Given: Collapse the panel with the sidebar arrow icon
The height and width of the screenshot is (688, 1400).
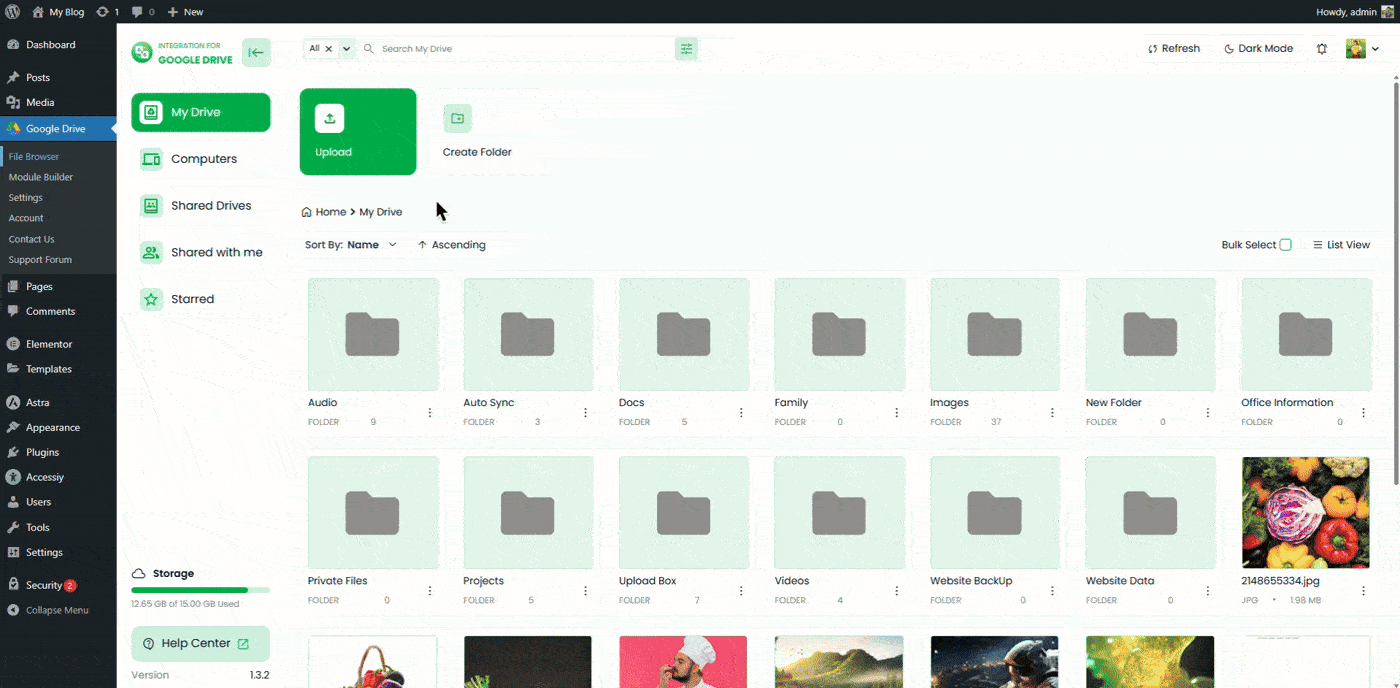Looking at the screenshot, I should [x=256, y=52].
